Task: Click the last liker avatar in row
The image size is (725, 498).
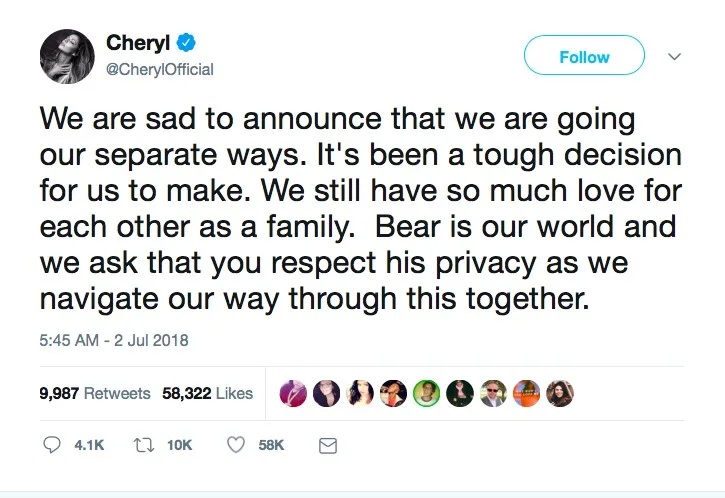Action: (561, 393)
